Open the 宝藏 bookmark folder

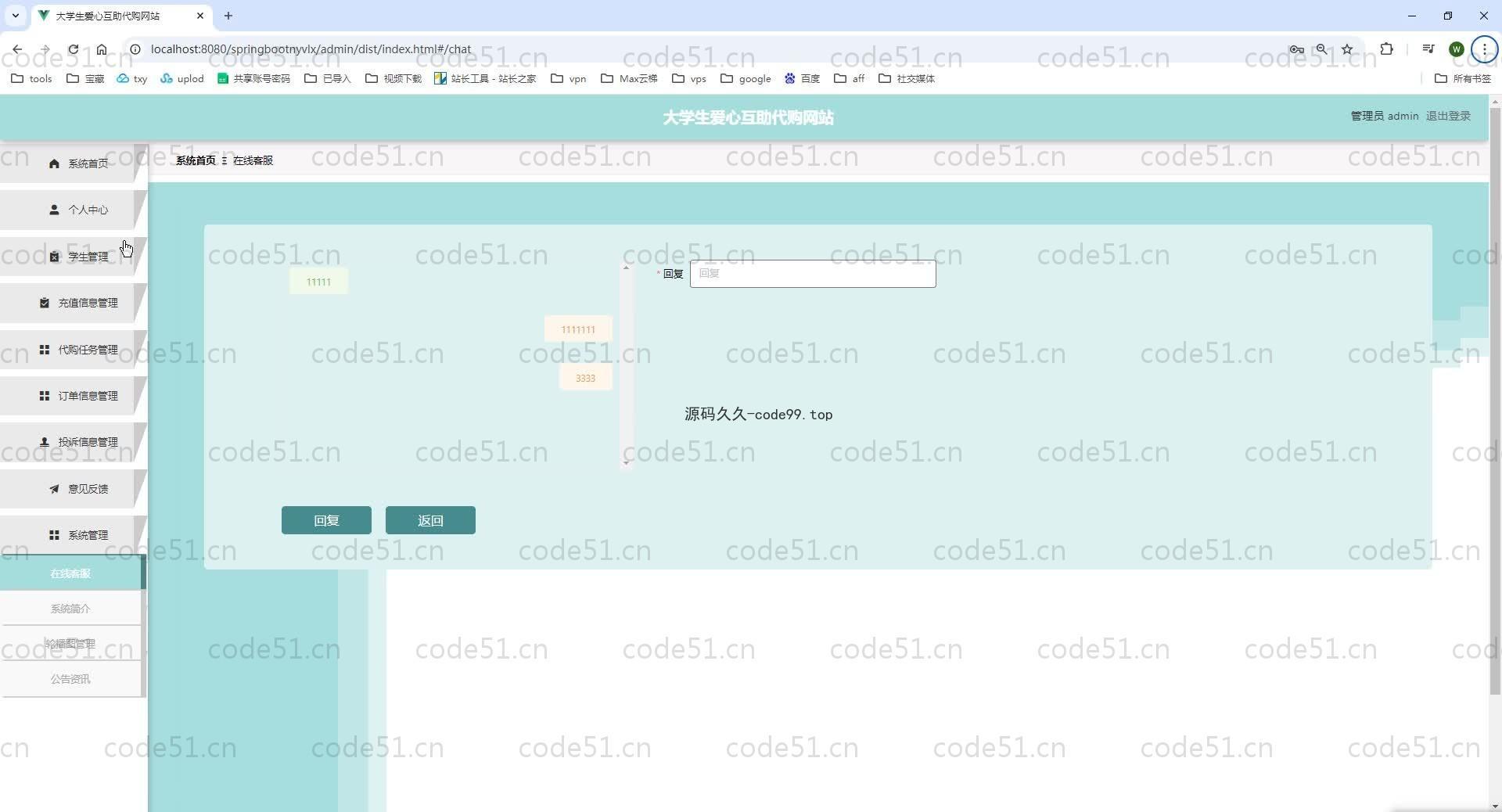(85, 78)
